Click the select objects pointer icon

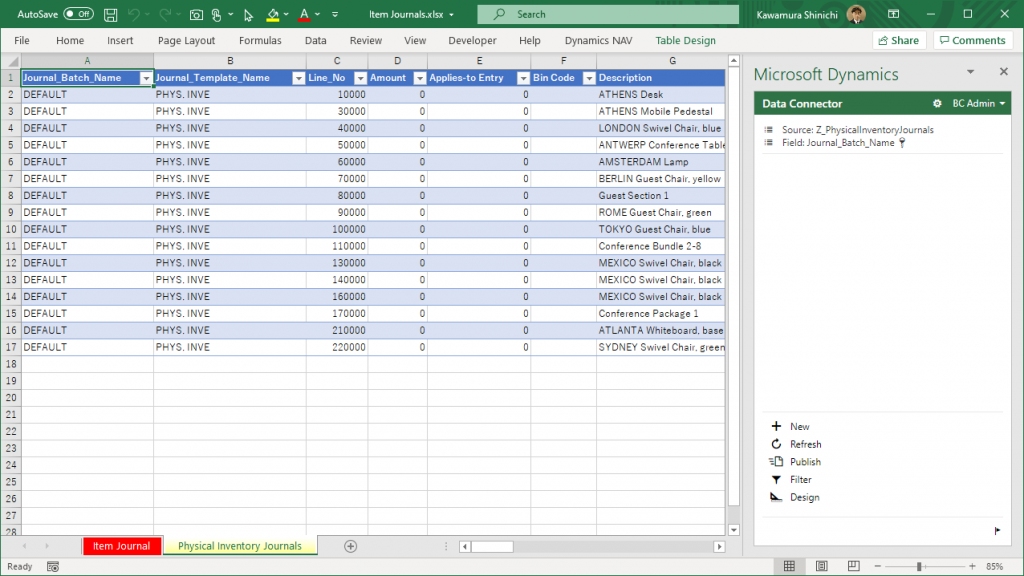tap(248, 14)
